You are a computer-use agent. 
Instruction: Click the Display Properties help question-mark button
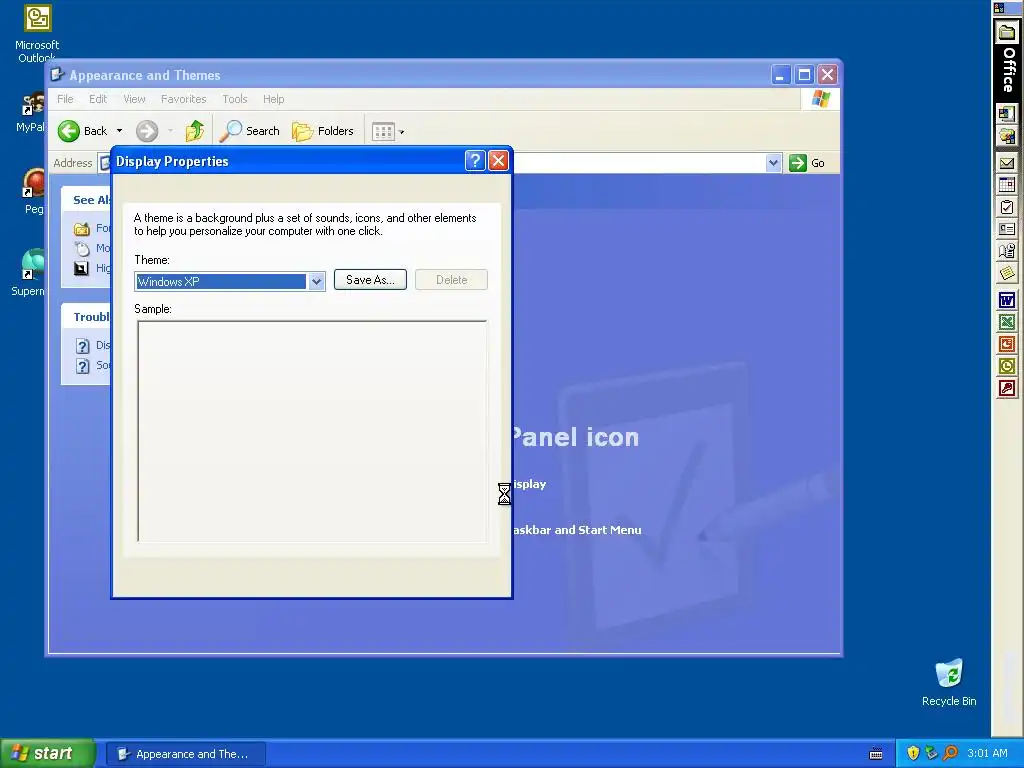coord(475,161)
